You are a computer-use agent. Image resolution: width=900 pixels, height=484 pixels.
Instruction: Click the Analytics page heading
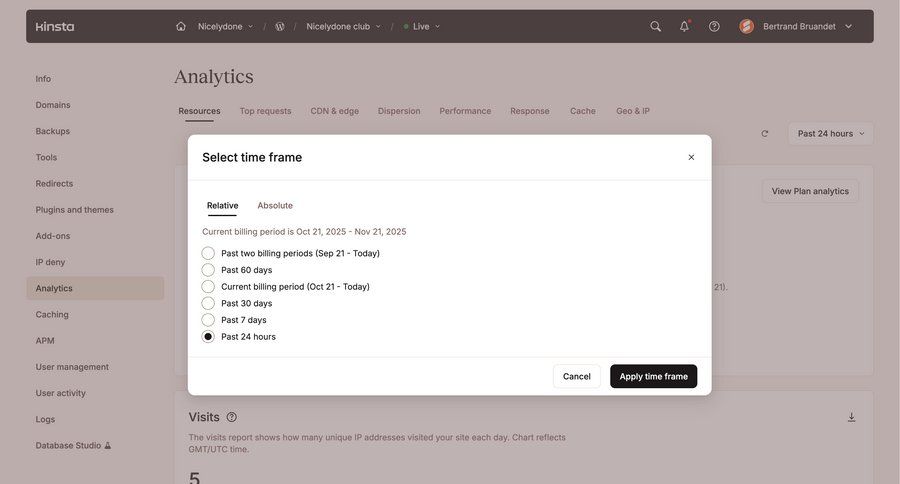click(x=214, y=77)
